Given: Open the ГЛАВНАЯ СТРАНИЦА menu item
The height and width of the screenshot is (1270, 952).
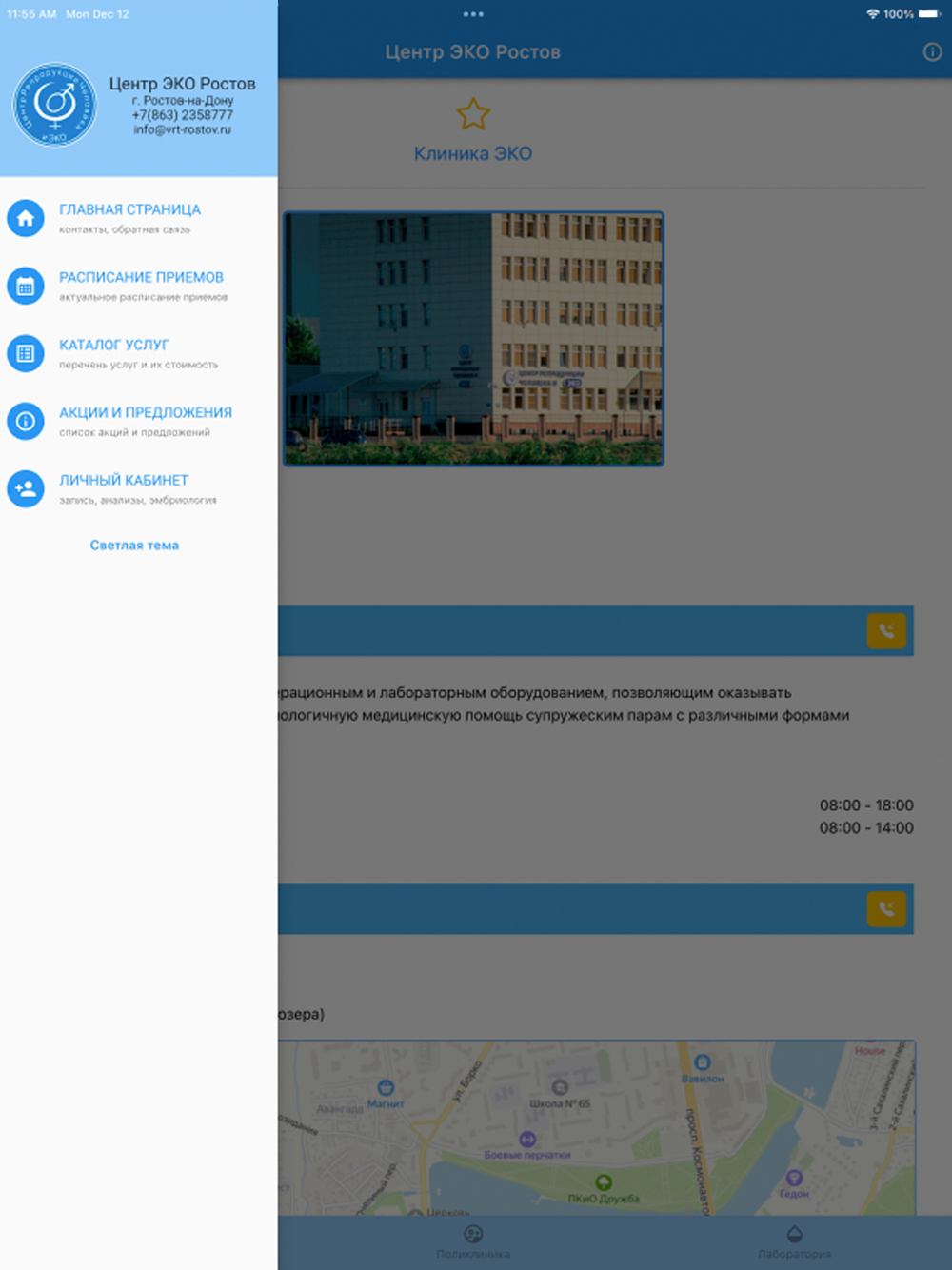Looking at the screenshot, I should coord(139,218).
